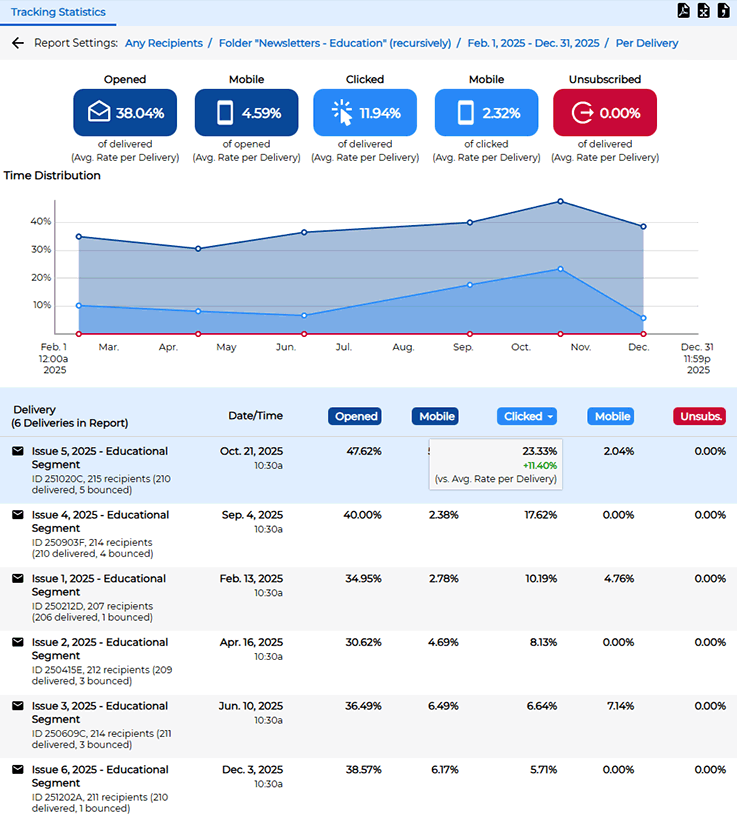The height and width of the screenshot is (822, 737).
Task: Click the back arrow beside Report Settings
Action: (x=17, y=43)
